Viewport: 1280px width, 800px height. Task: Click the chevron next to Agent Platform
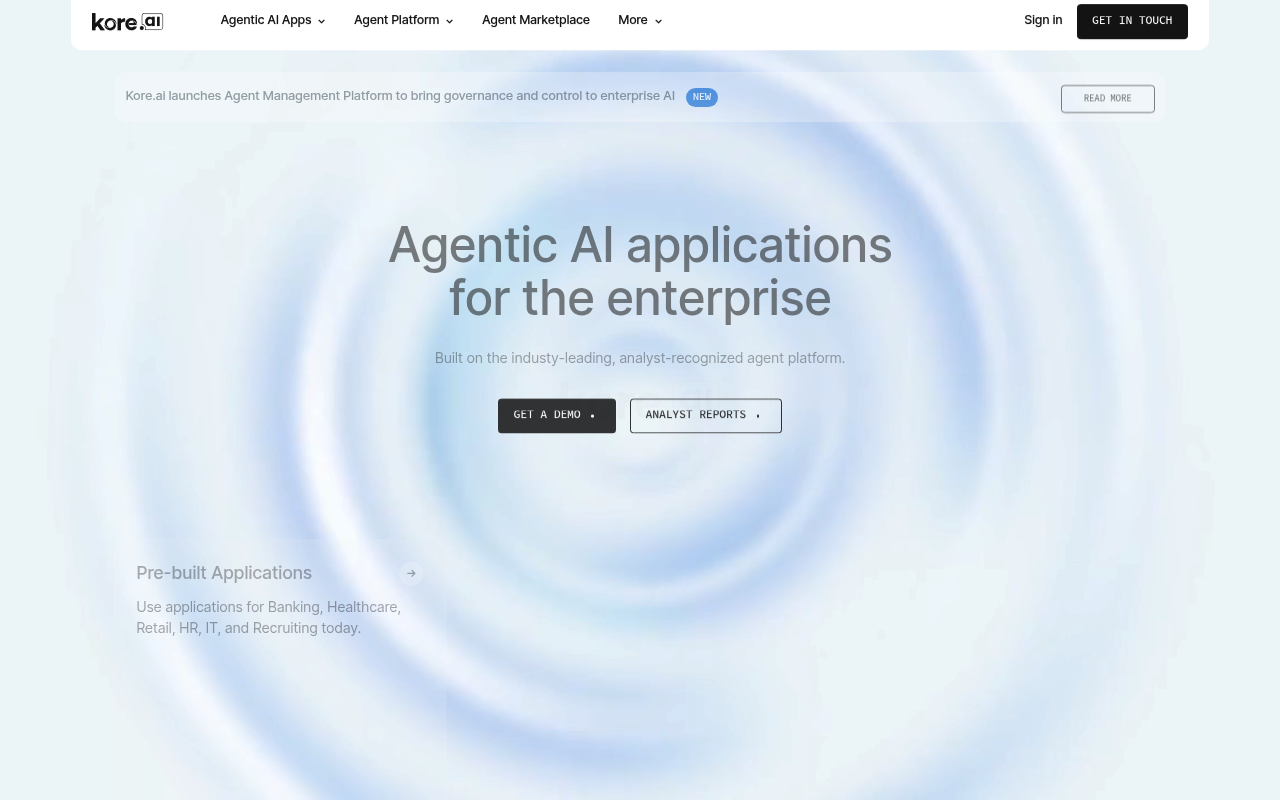449,21
